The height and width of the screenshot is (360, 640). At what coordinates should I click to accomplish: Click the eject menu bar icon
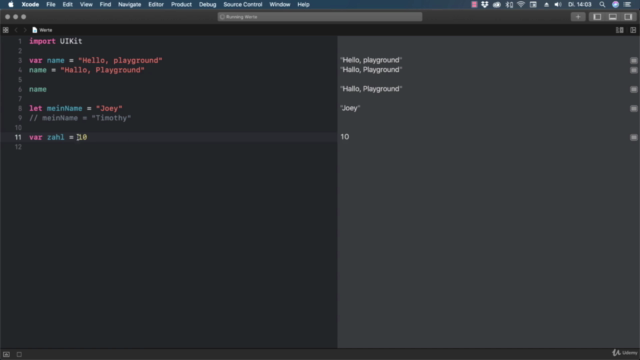coord(546,4)
